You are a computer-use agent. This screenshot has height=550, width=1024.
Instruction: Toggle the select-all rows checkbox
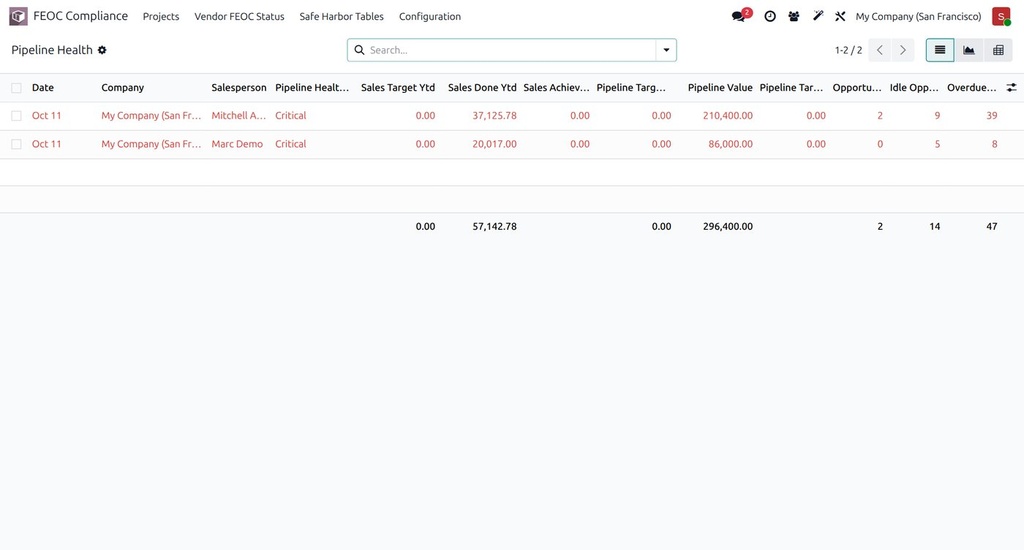16,88
